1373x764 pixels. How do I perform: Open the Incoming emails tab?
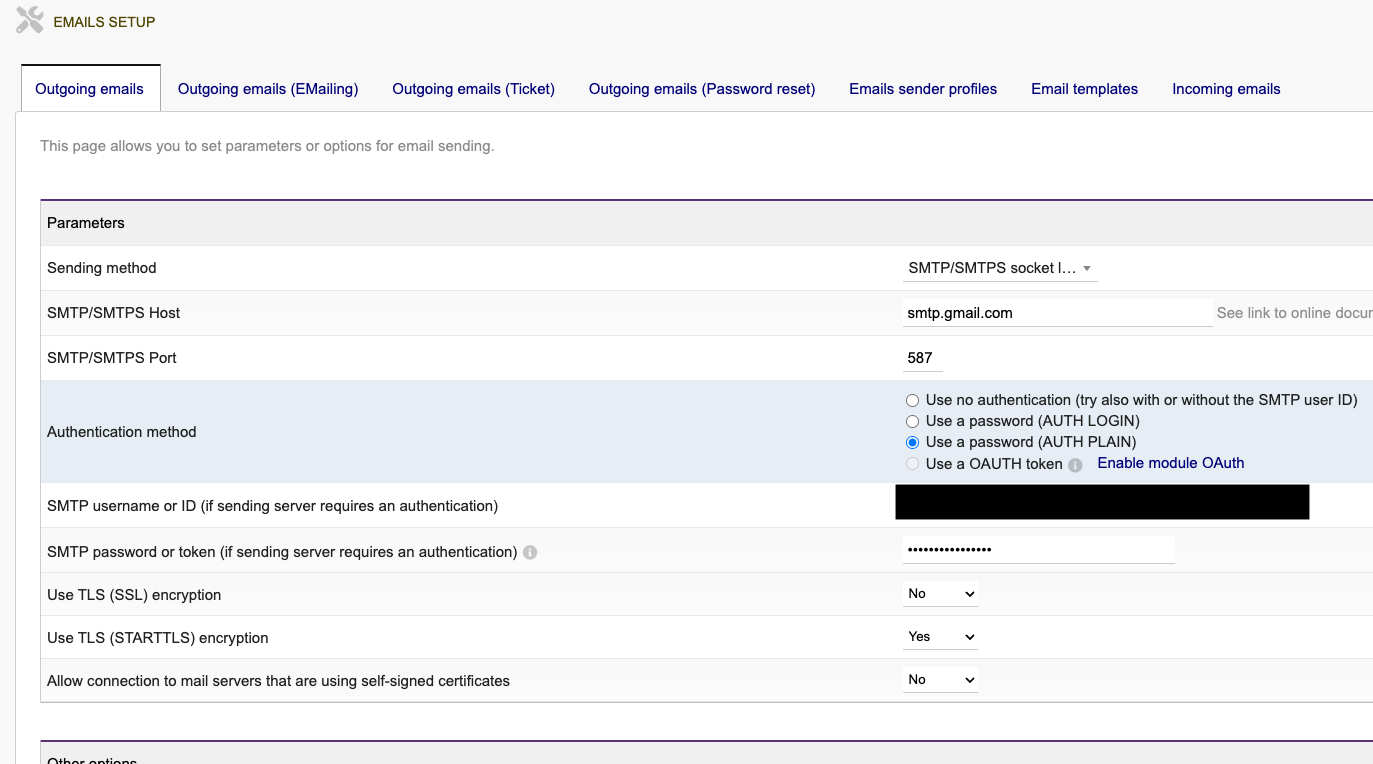click(1226, 89)
